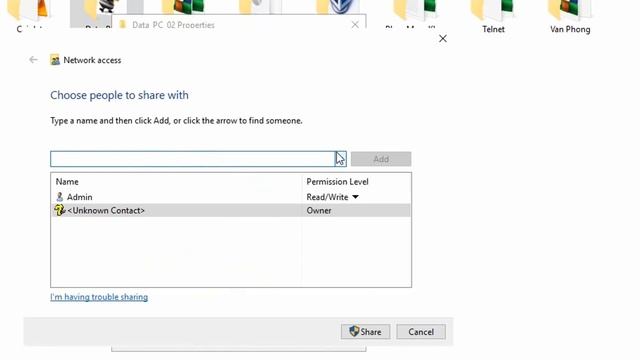Click the folder icon in Properties title bar

122,24
